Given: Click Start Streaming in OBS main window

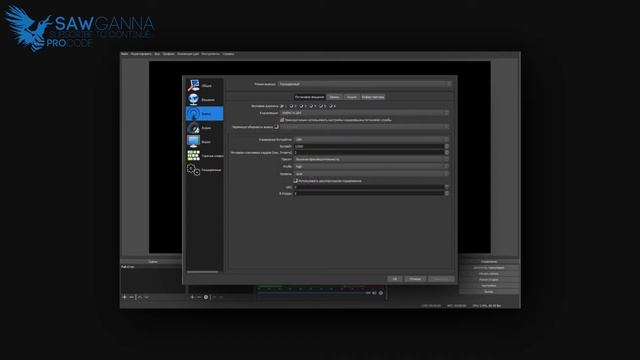Looking at the screenshot, I should pyautogui.click(x=489, y=268).
